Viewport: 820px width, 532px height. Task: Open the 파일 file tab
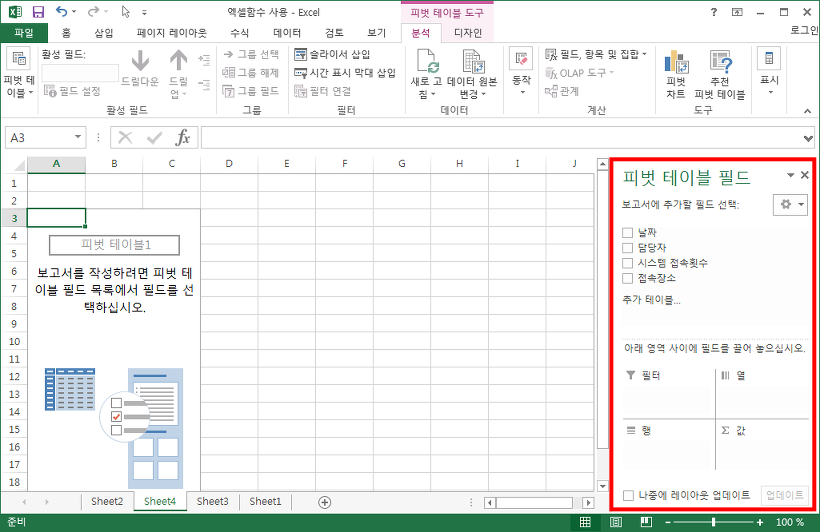(24, 33)
